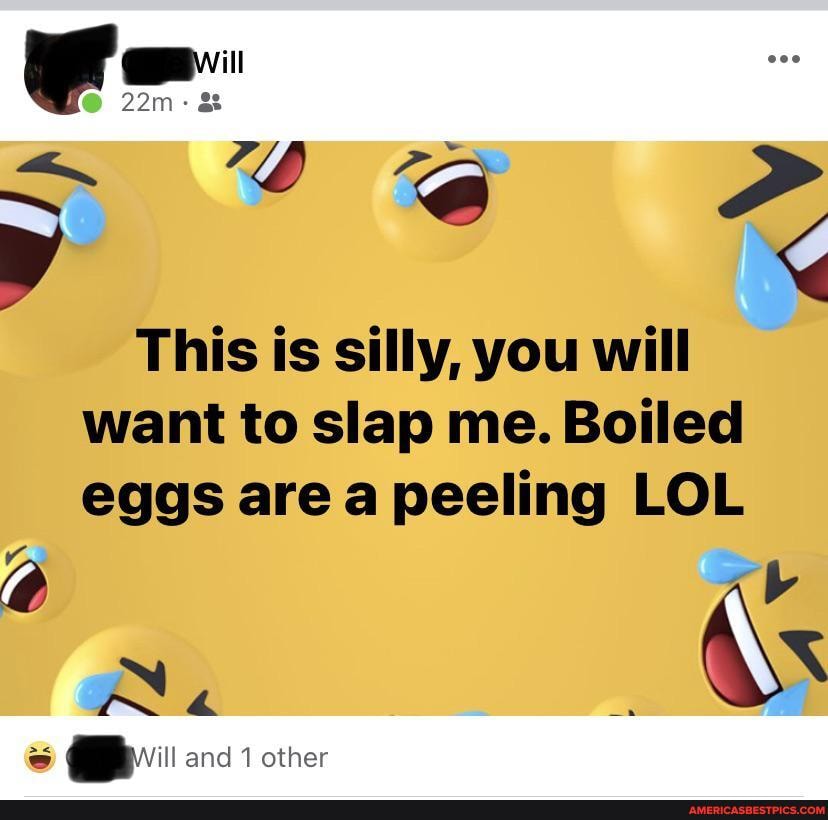The image size is (828, 820).
Task: Open the three-dot post options menu
Action: pyautogui.click(x=783, y=59)
